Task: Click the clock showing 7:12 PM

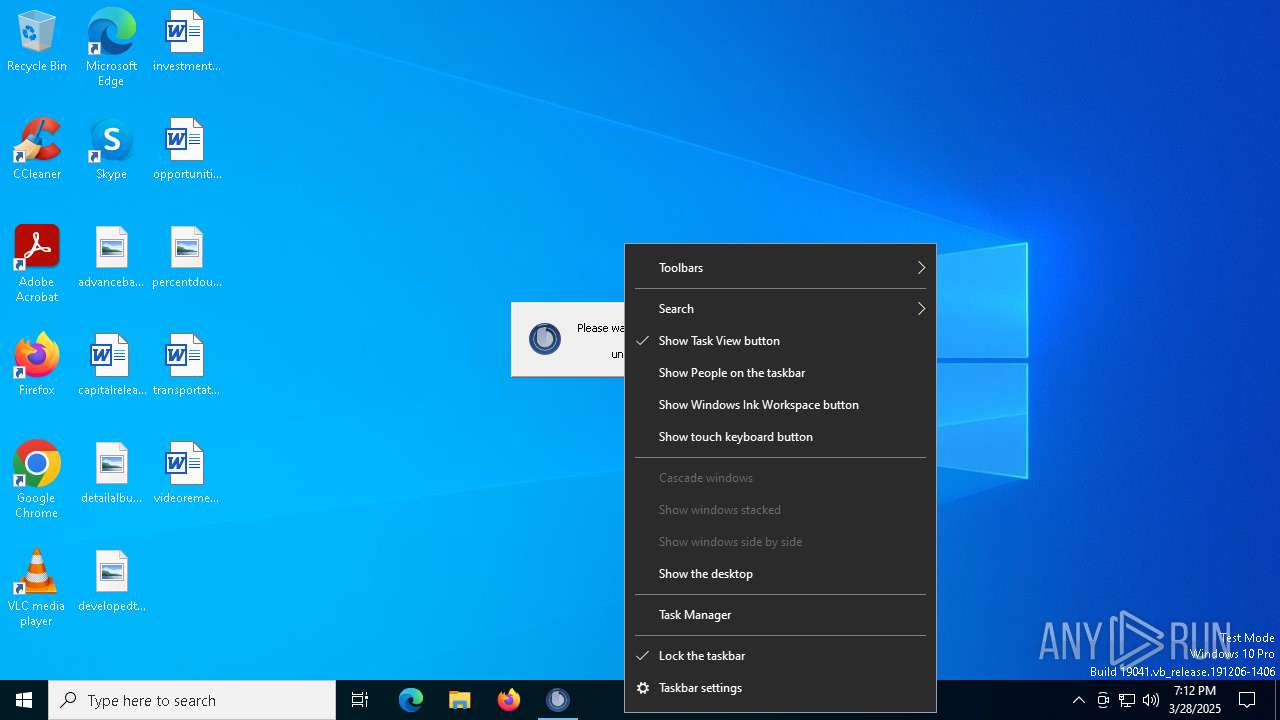Action: coord(1195,700)
